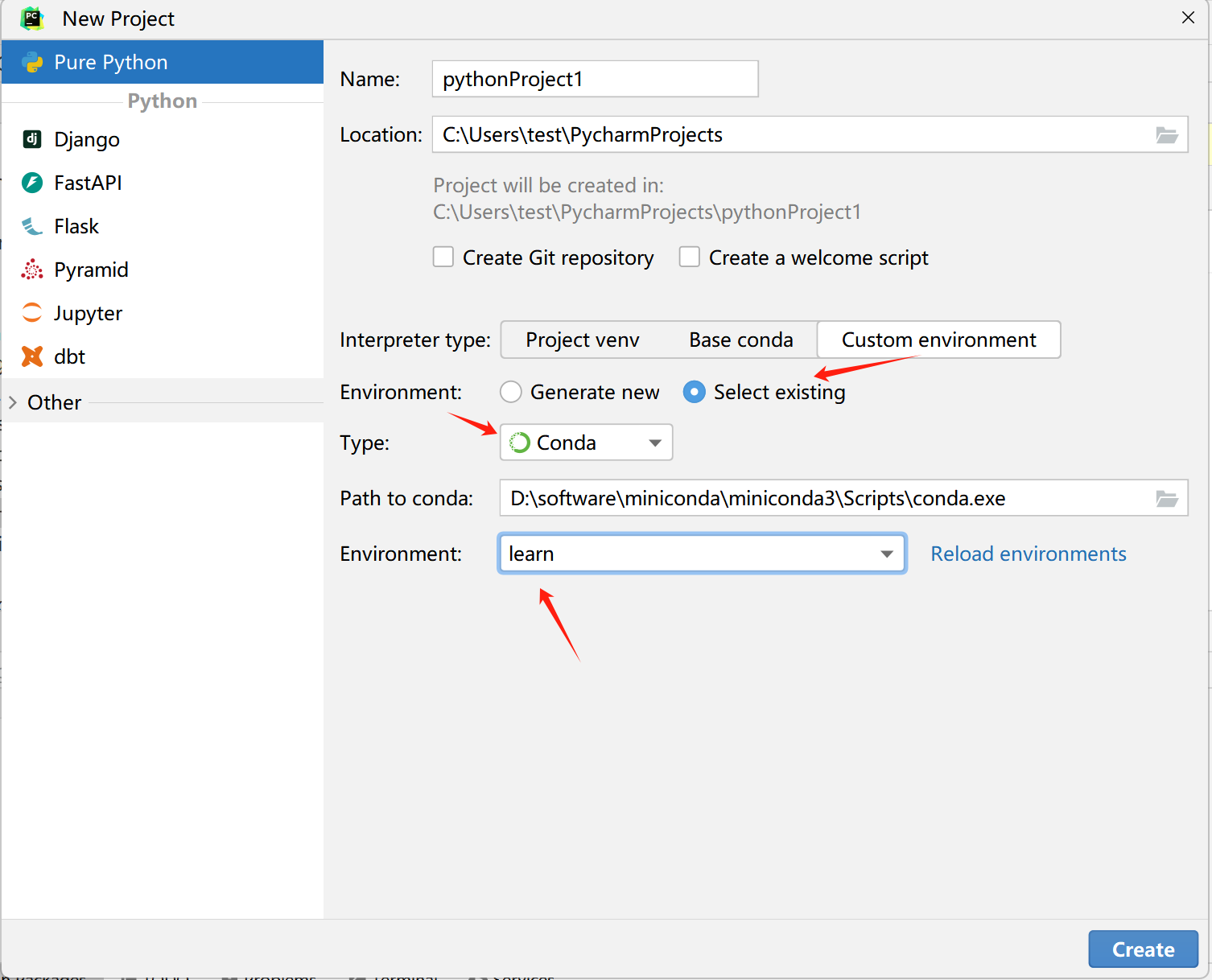Close the New Project dialog
Image resolution: width=1212 pixels, height=980 pixels.
coord(1188,18)
